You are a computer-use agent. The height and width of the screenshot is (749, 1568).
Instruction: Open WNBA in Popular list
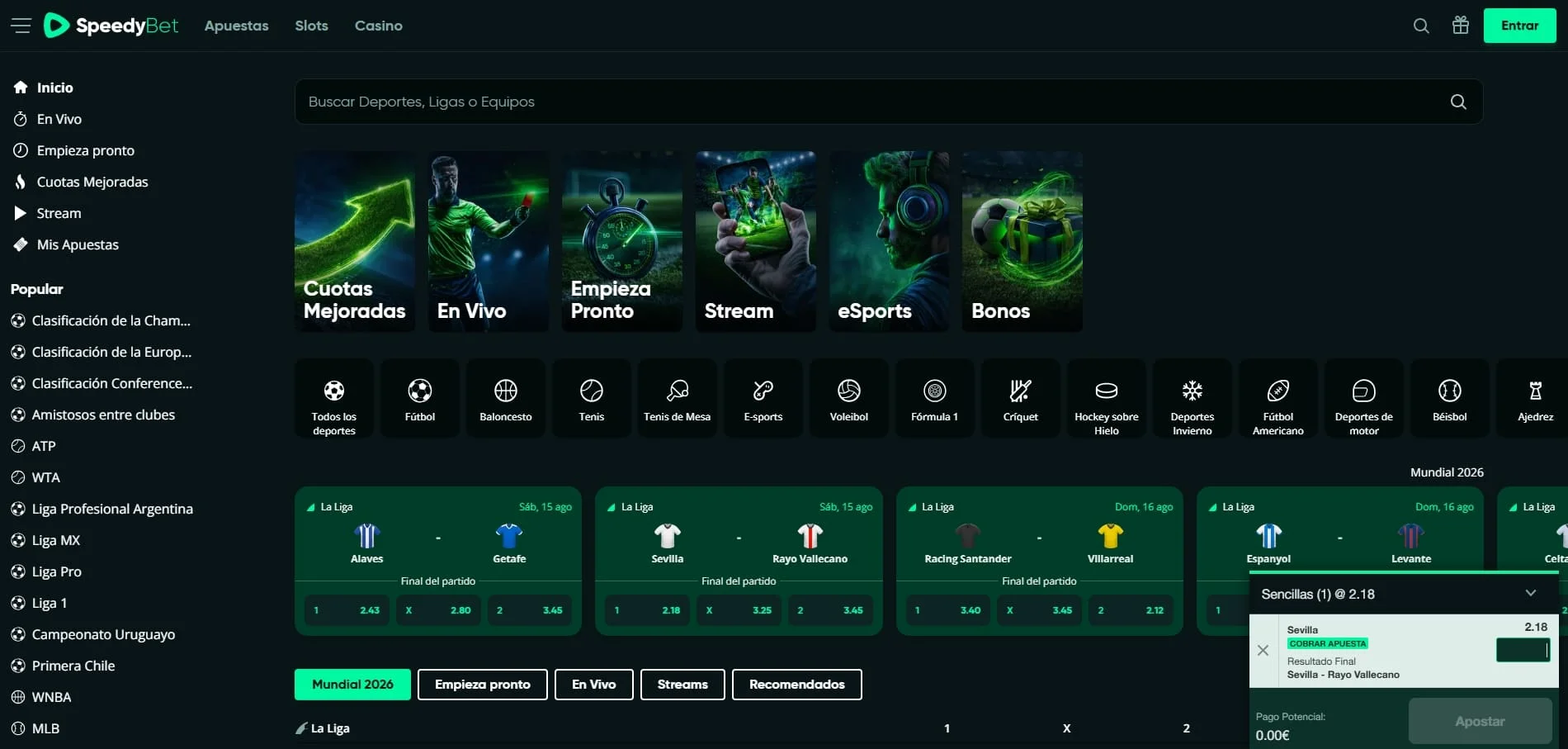(41, 697)
